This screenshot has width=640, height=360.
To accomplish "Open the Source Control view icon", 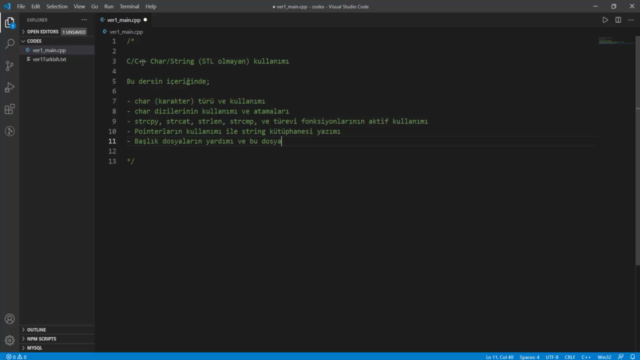I will click(9, 66).
